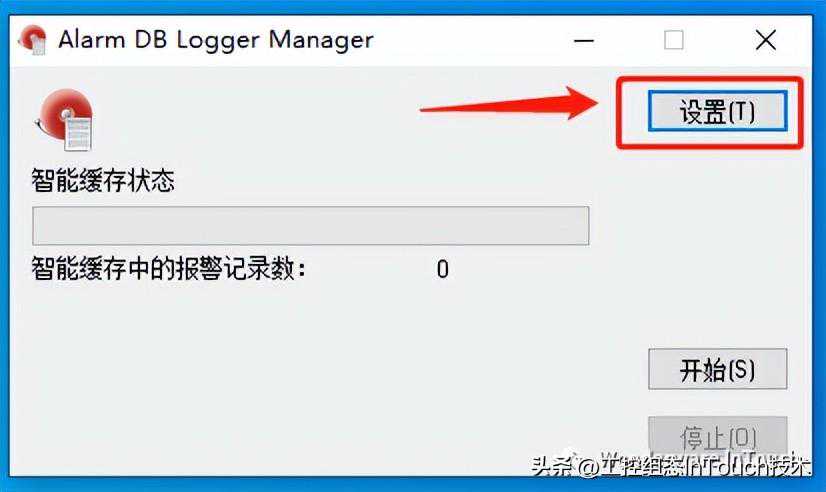
Task: Maximize the Alarm DB Logger Manager window
Action: (674, 40)
